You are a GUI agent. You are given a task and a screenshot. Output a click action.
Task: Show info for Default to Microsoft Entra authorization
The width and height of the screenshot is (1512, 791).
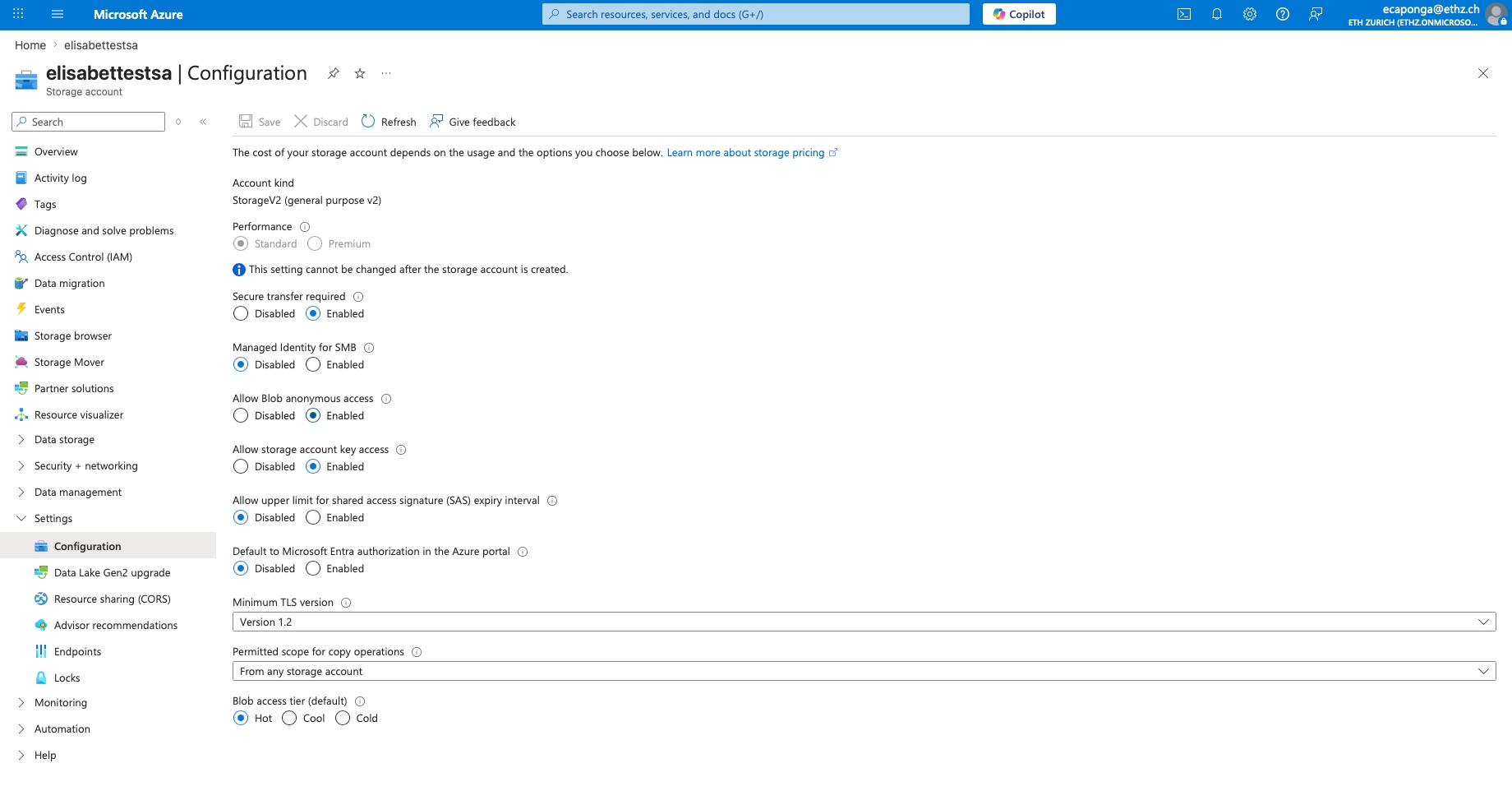pyautogui.click(x=523, y=552)
